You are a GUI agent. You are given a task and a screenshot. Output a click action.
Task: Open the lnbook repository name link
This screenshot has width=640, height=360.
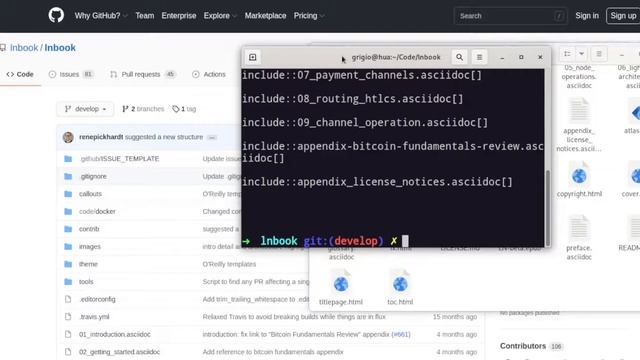point(60,48)
